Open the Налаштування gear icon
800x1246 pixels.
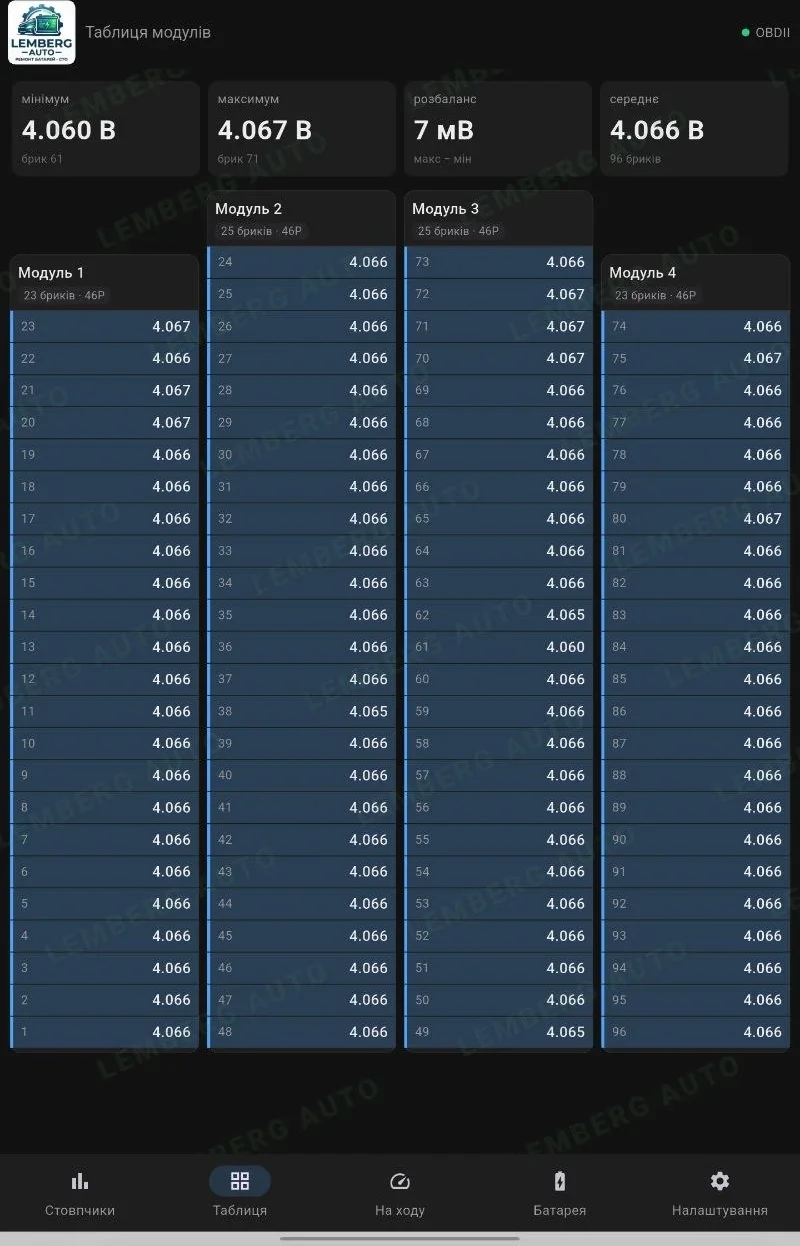click(720, 1181)
